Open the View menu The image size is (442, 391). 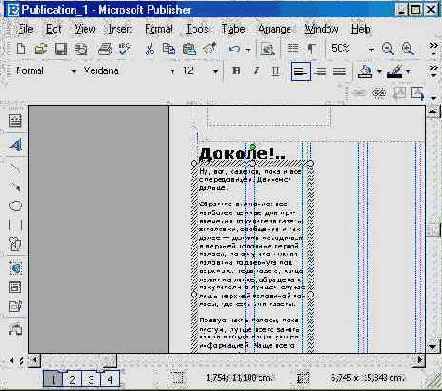(85, 29)
